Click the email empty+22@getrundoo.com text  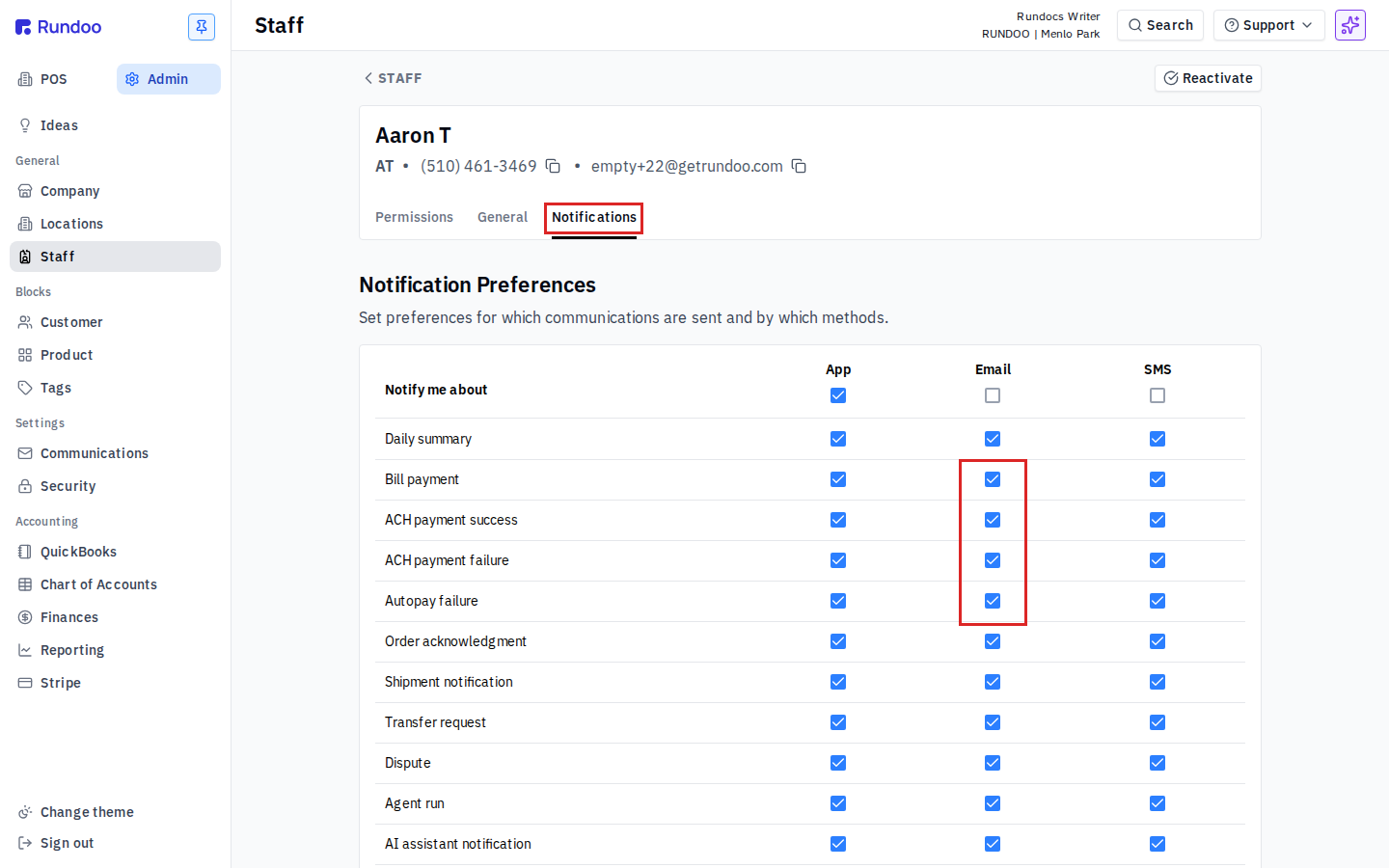point(687,166)
